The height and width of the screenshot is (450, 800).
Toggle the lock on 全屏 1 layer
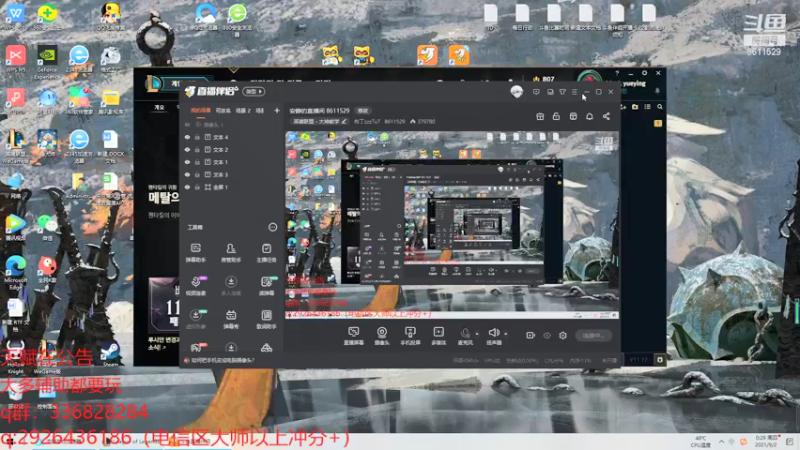197,187
